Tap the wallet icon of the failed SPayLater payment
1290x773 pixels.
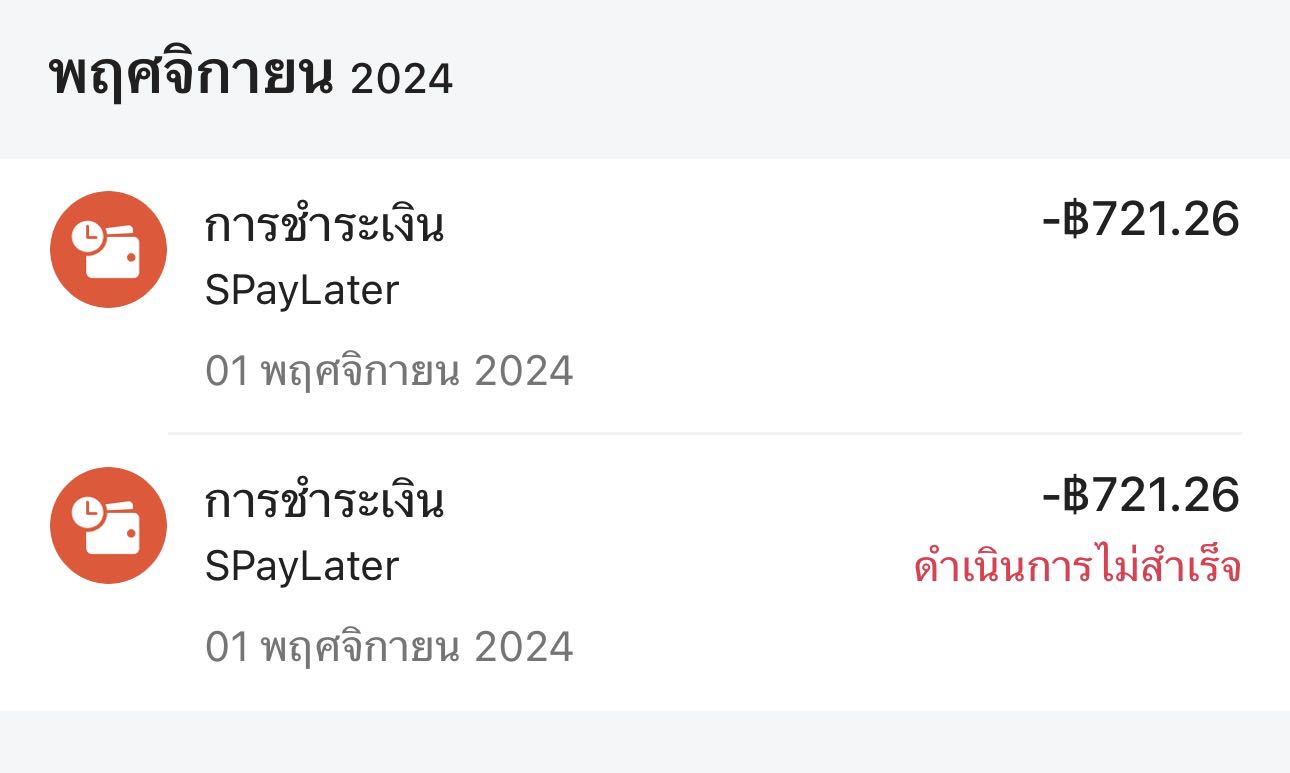tap(108, 526)
